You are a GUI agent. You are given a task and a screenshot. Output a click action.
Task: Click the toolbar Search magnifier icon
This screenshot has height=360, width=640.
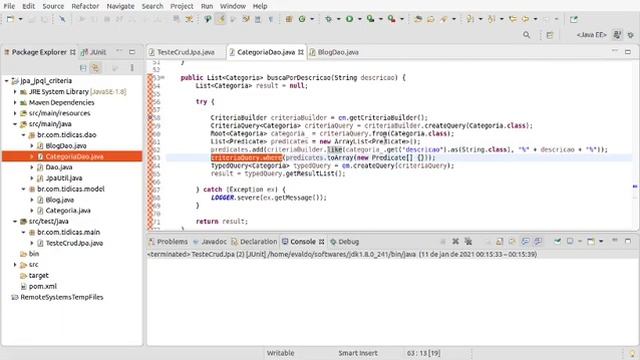point(527,35)
